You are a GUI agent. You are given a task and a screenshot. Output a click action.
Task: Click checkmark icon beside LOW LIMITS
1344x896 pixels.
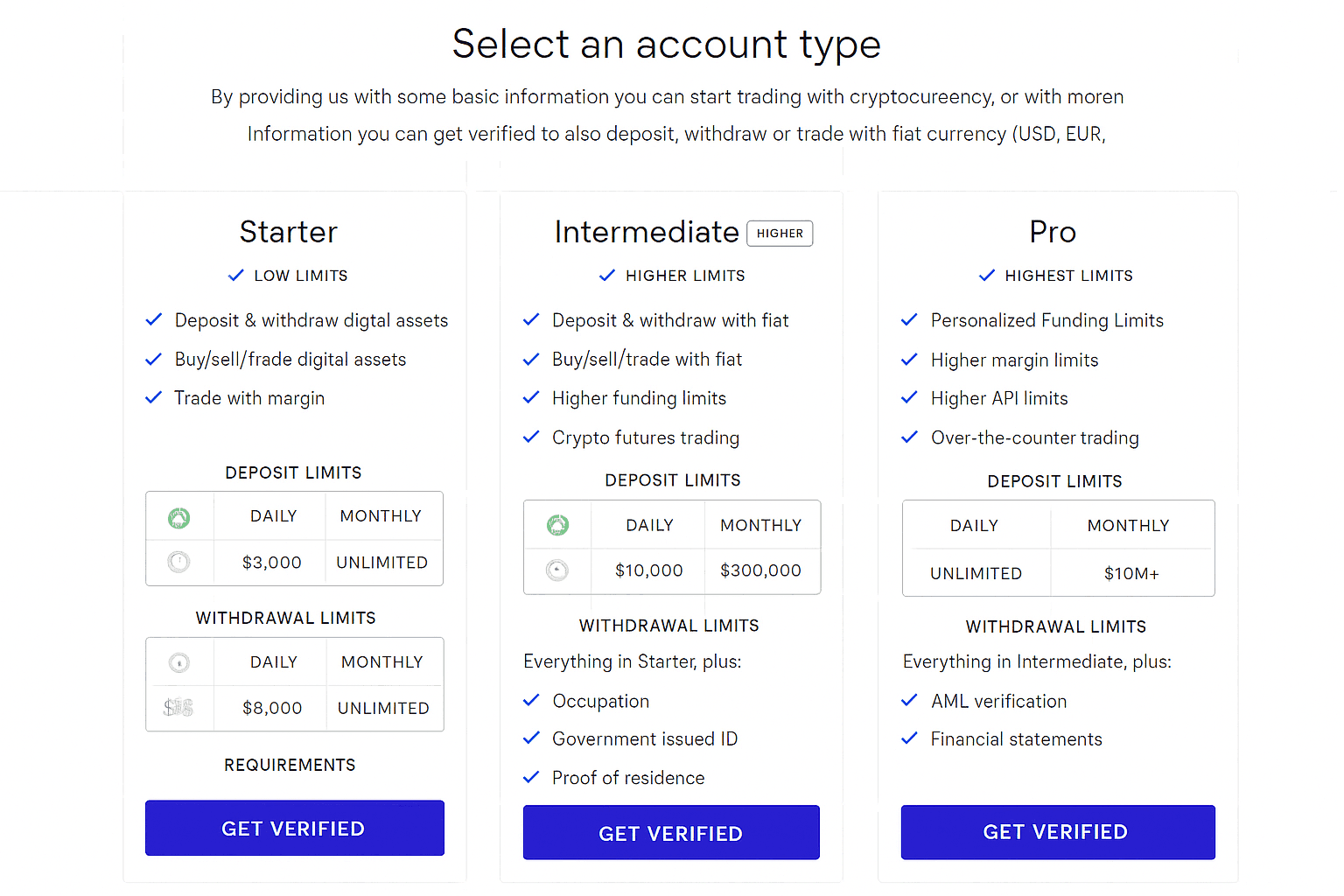click(x=235, y=276)
